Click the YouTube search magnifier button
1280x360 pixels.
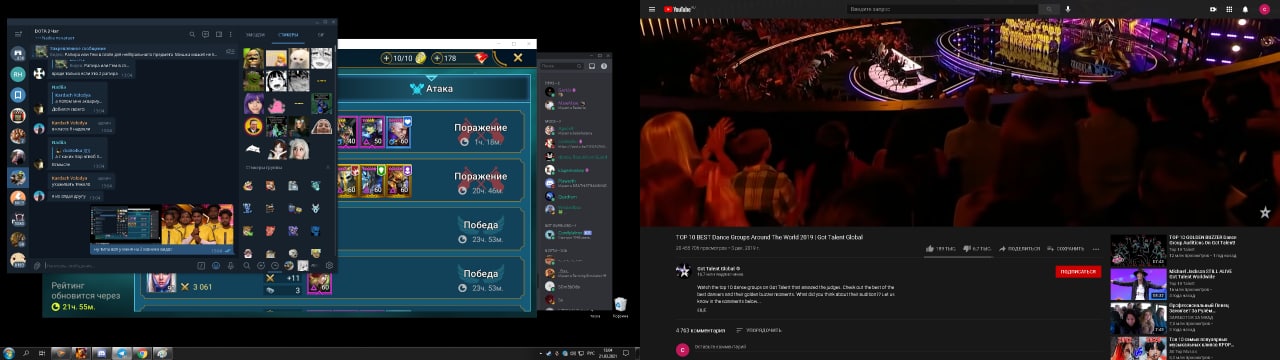(x=1048, y=9)
